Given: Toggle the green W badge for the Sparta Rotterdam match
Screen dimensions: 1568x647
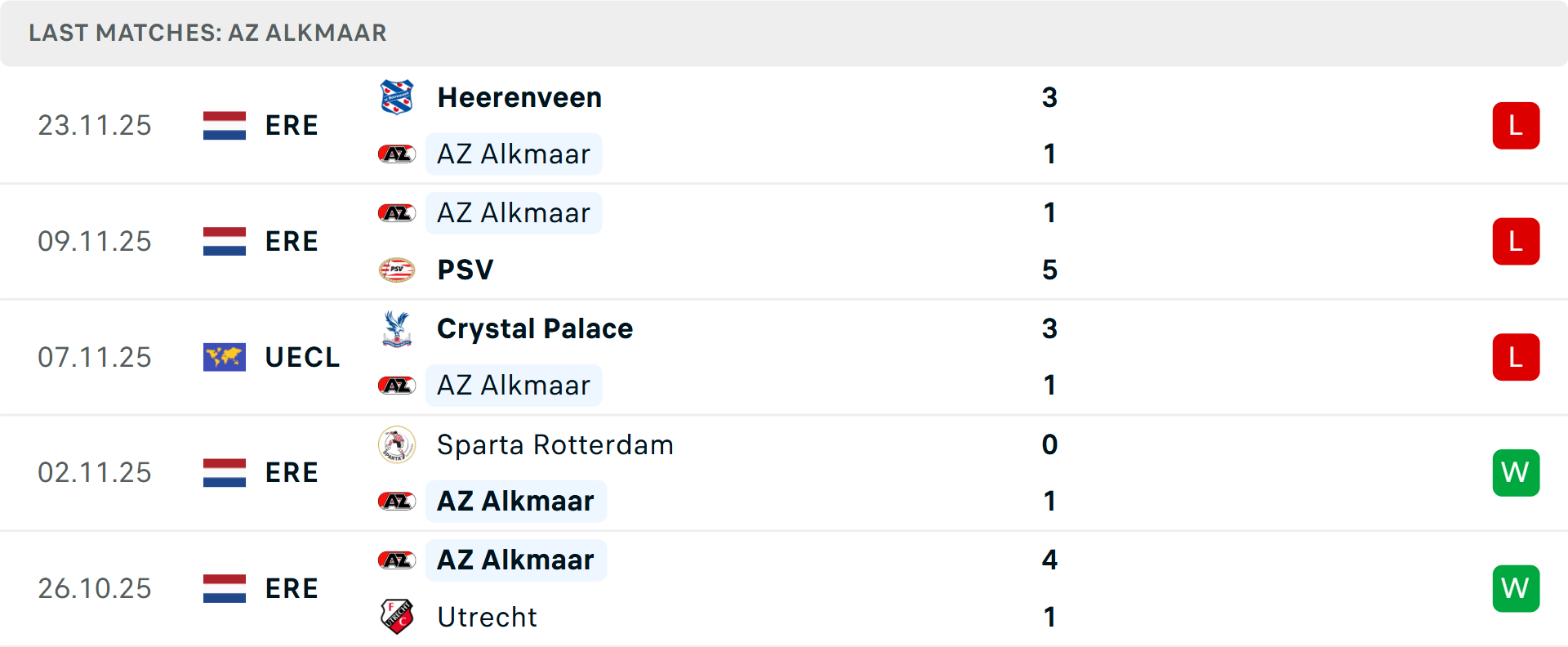Looking at the screenshot, I should coord(1516,472).
